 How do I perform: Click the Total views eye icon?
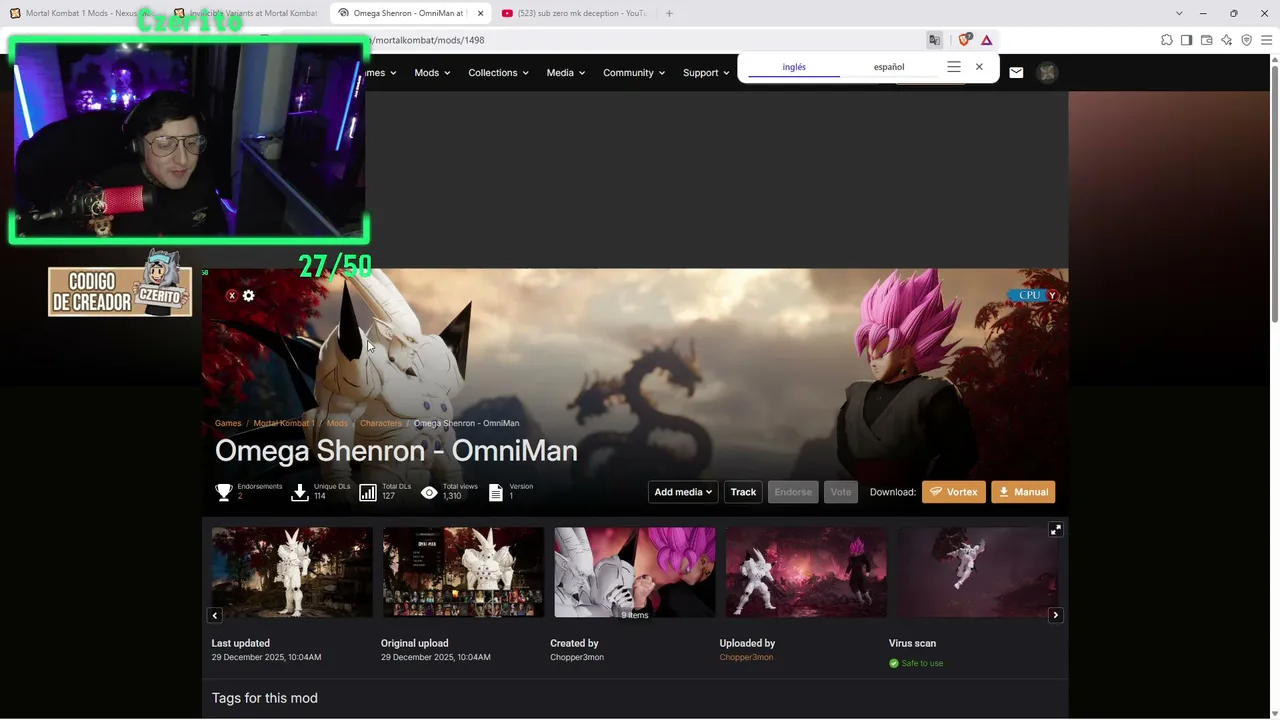[429, 492]
